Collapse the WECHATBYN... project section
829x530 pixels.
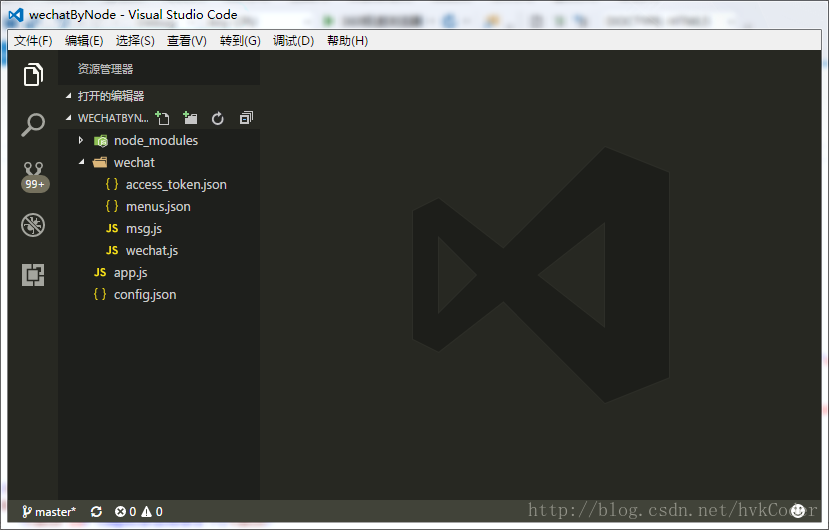(68, 117)
